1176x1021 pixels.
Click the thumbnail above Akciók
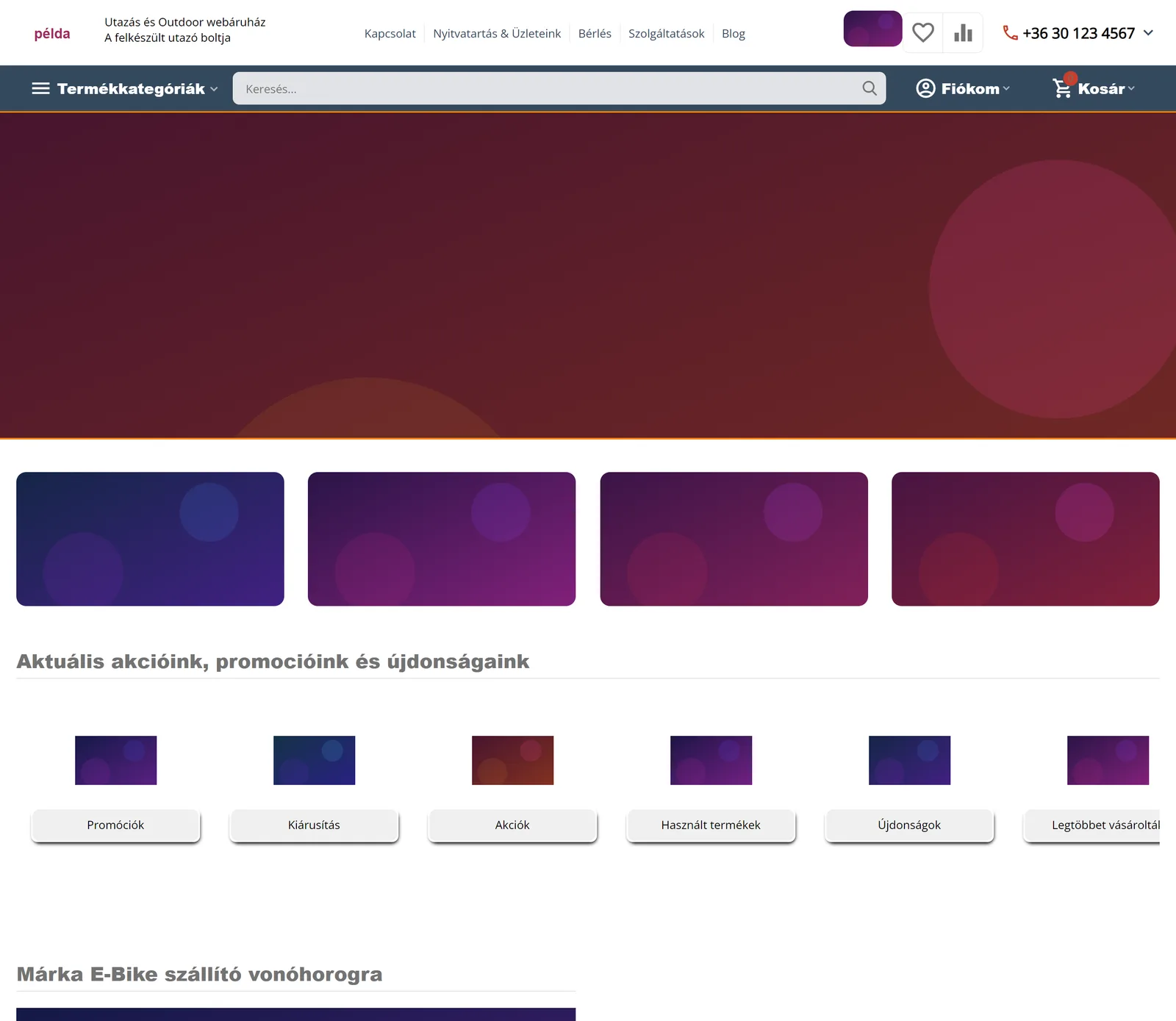(512, 760)
